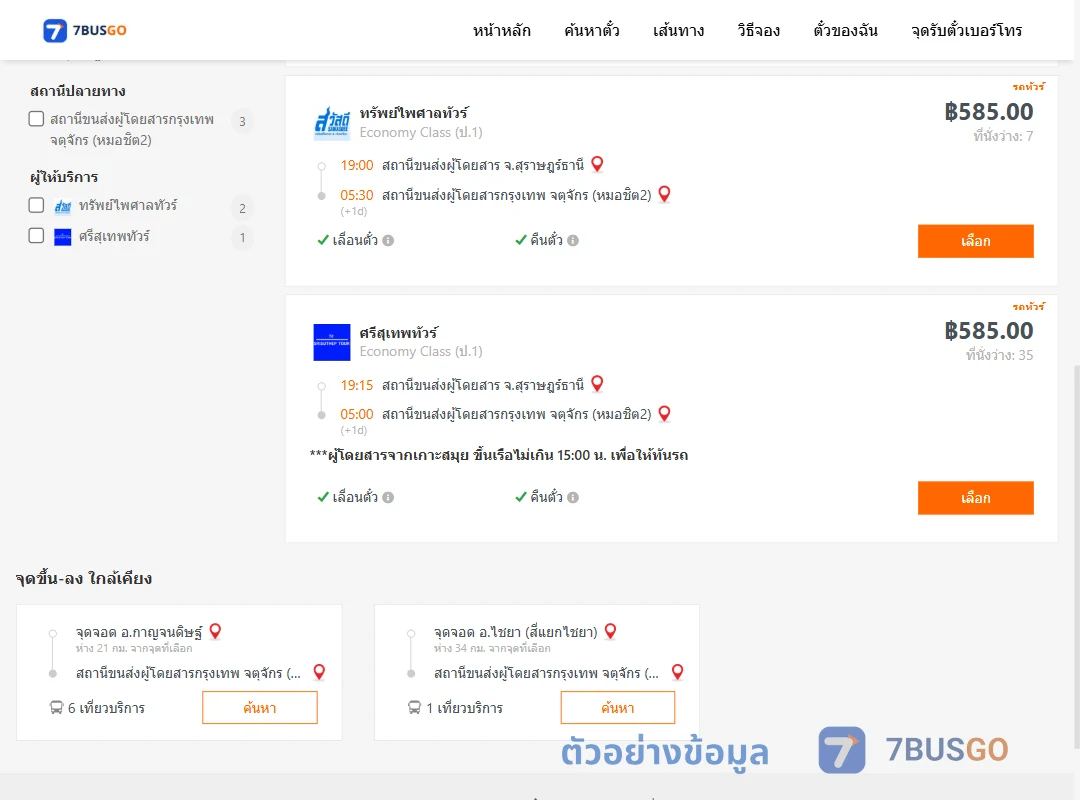Open map pin for 05:30 หมอชิต2 arrival
Viewport: 1080px width, 800px height.
(x=664, y=194)
